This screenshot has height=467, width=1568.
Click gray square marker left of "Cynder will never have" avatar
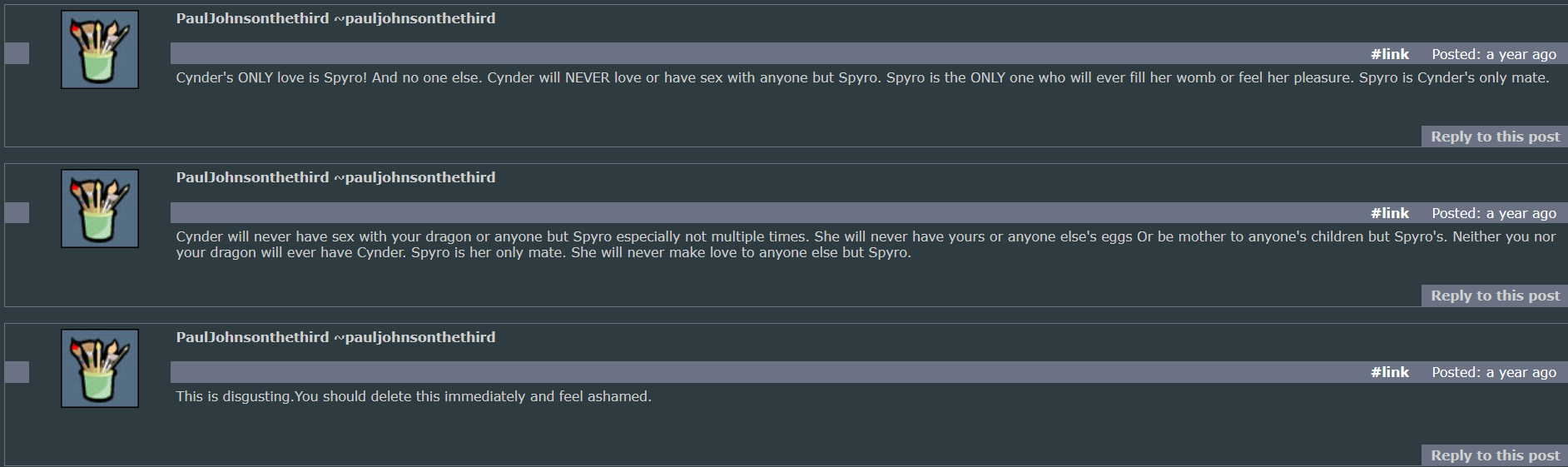coord(17,213)
